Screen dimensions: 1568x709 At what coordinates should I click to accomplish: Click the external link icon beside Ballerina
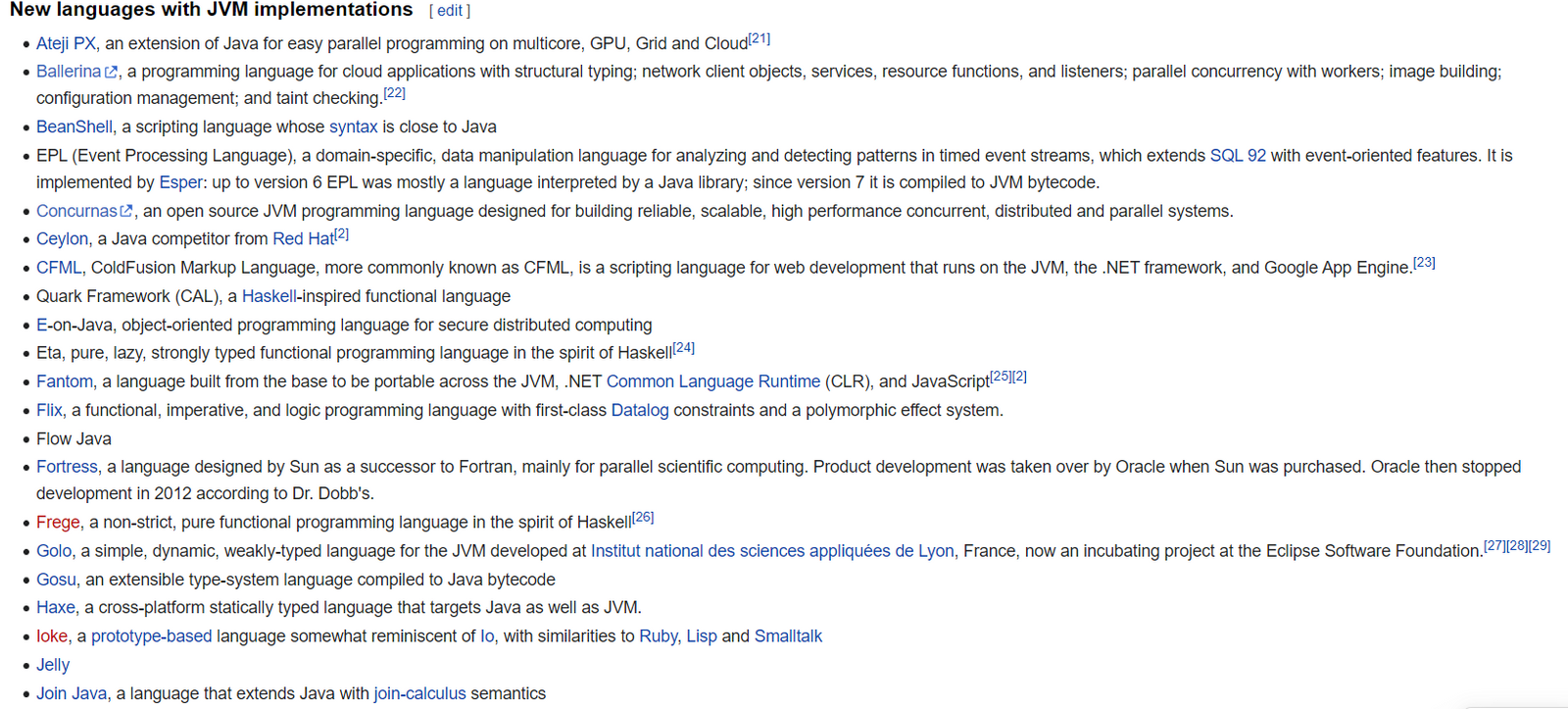(x=112, y=73)
